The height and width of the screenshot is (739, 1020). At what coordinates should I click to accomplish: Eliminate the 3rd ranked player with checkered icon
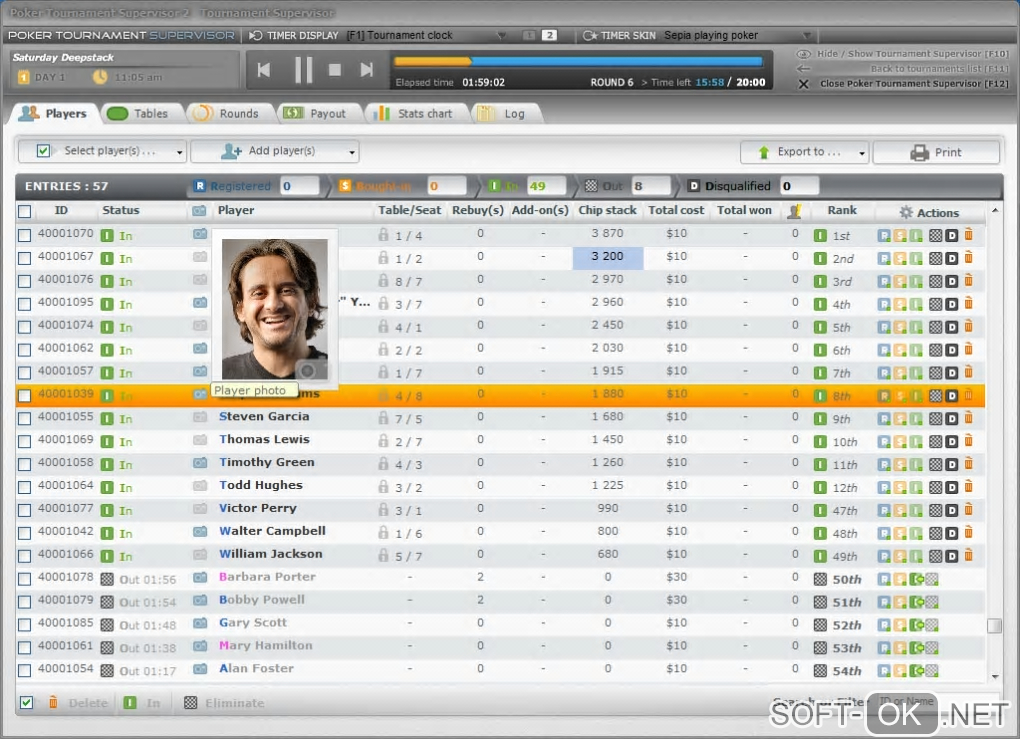pyautogui.click(x=935, y=281)
